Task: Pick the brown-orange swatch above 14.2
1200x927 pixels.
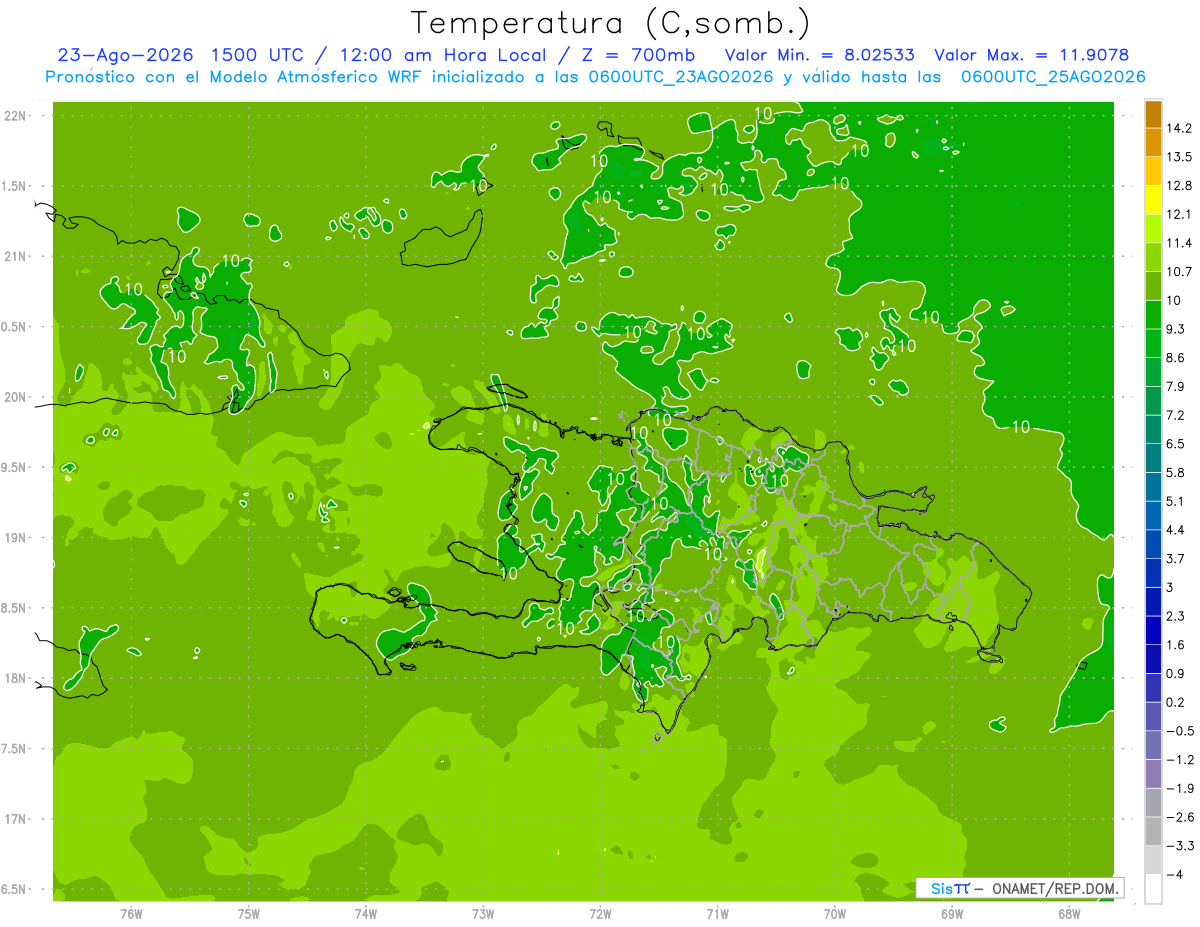Action: [x=1153, y=114]
